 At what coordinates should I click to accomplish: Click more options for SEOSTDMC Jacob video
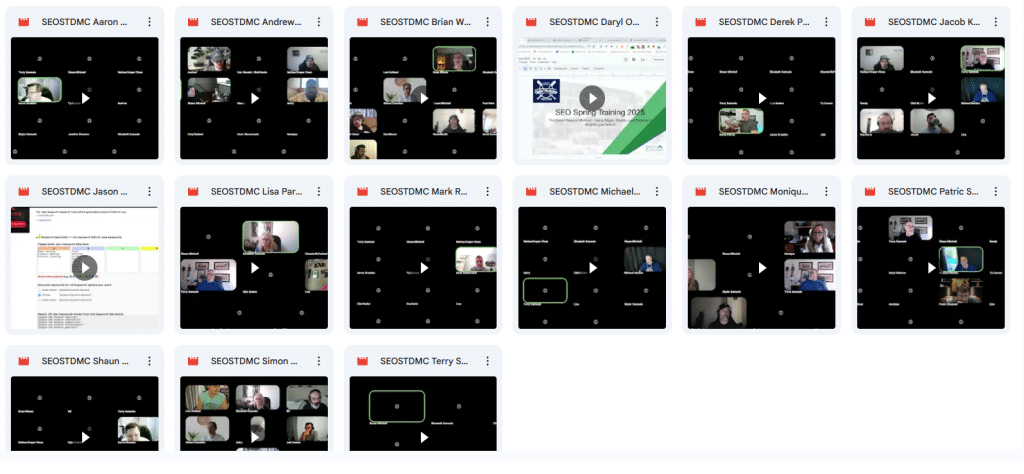coord(996,22)
